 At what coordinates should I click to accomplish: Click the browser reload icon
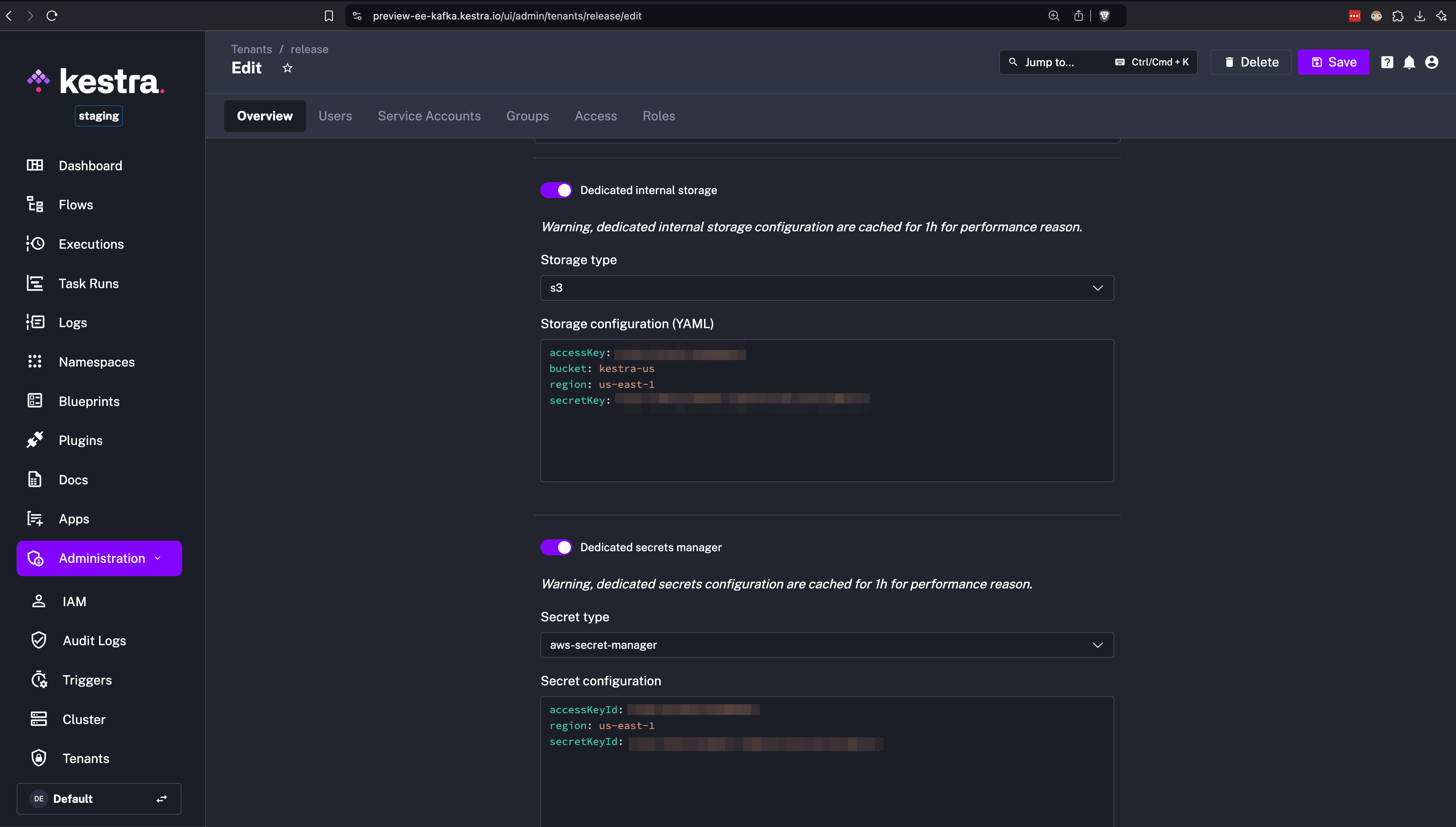click(x=52, y=16)
